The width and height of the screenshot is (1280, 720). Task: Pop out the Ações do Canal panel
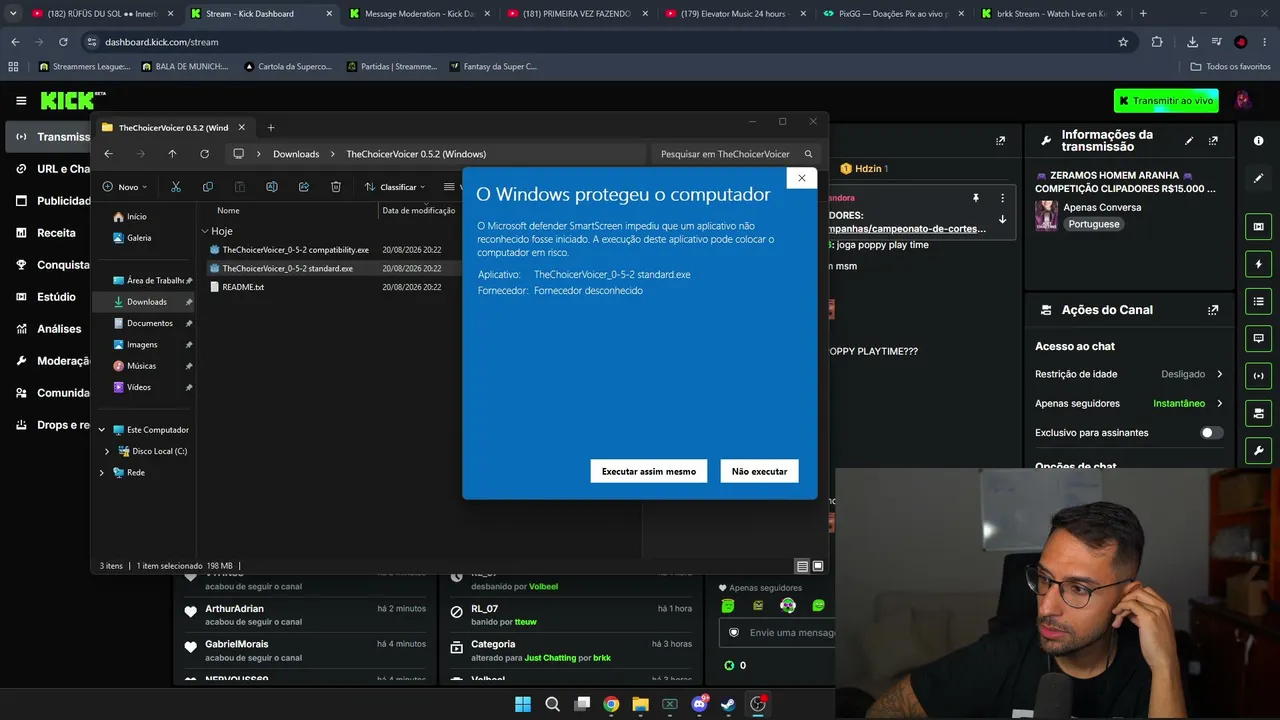(x=1213, y=310)
